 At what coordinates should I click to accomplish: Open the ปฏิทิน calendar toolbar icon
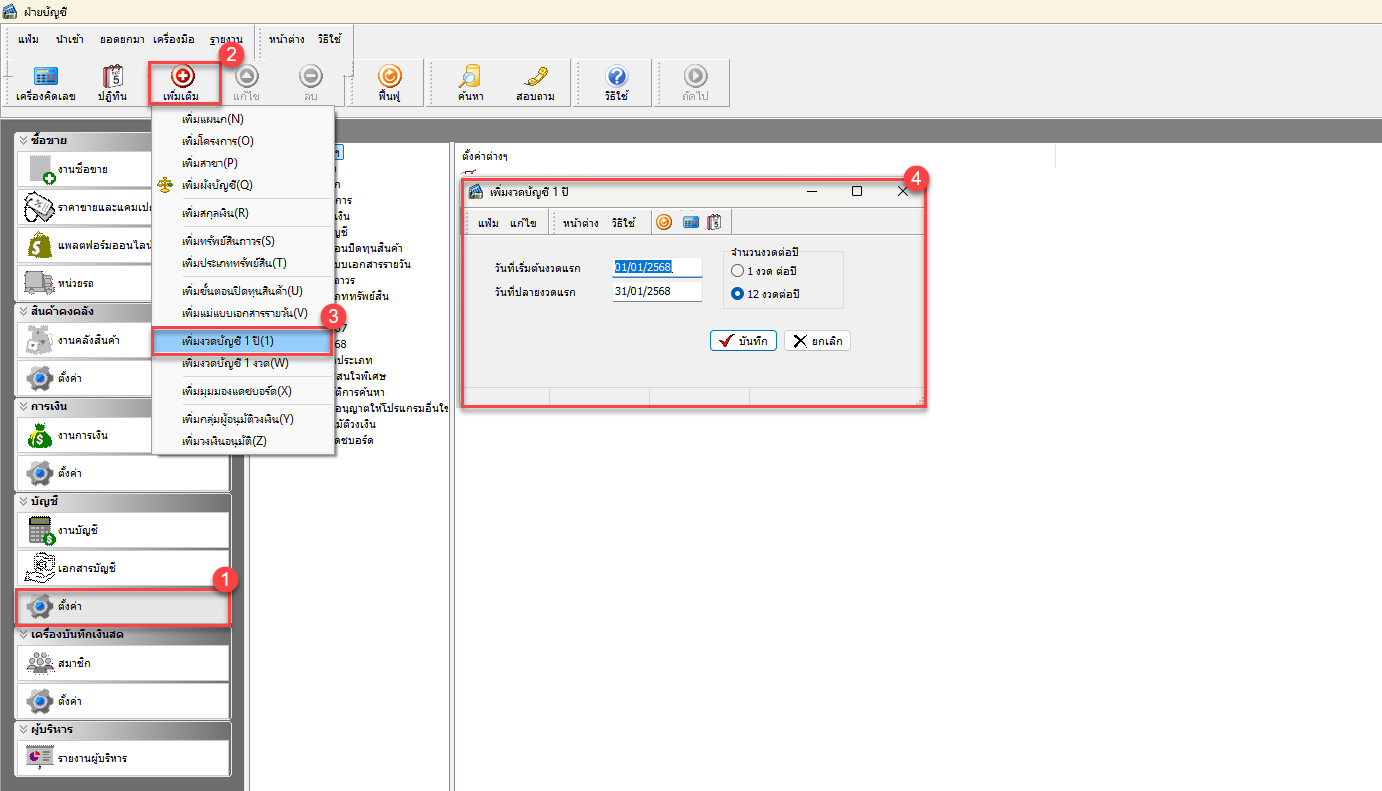click(112, 82)
